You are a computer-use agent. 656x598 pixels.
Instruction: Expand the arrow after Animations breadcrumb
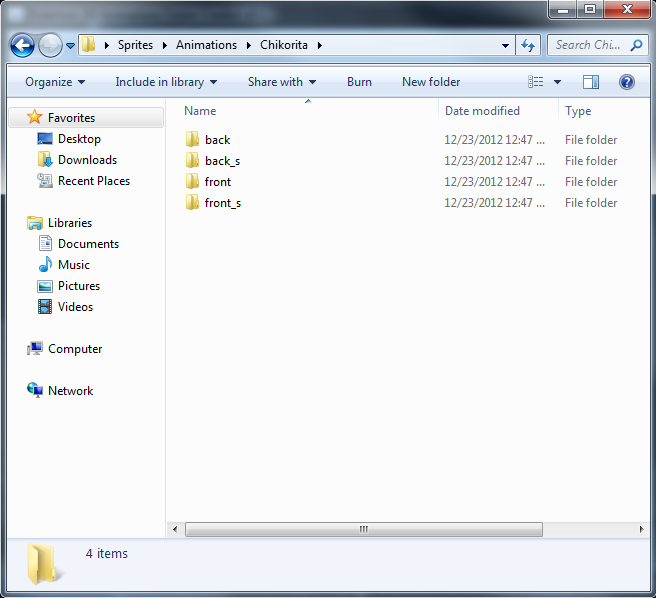(249, 45)
